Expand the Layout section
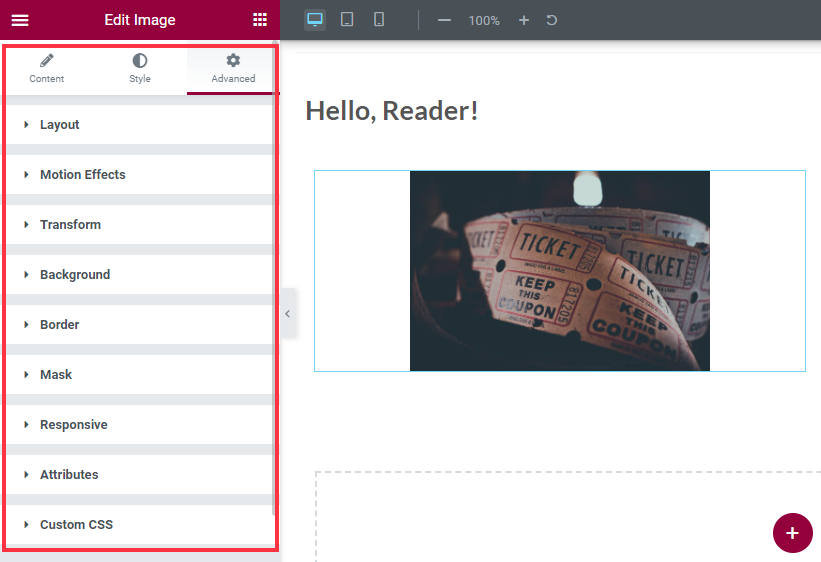This screenshot has height=562, width=821. click(x=140, y=125)
